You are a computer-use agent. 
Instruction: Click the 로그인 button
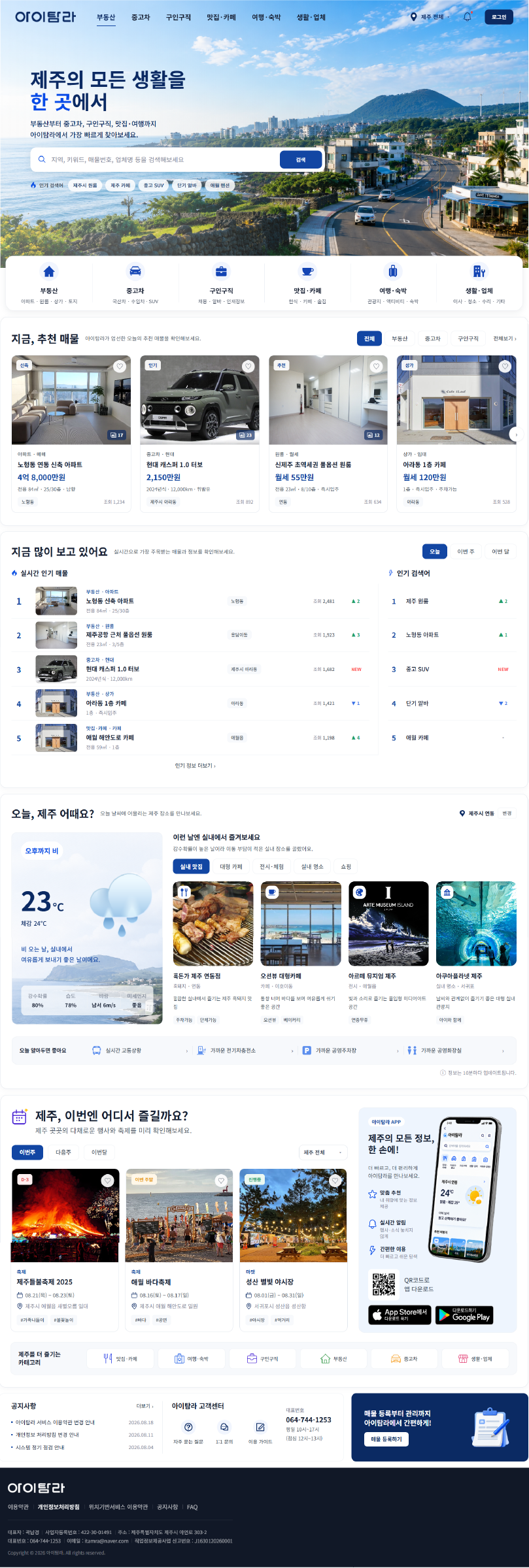499,17
